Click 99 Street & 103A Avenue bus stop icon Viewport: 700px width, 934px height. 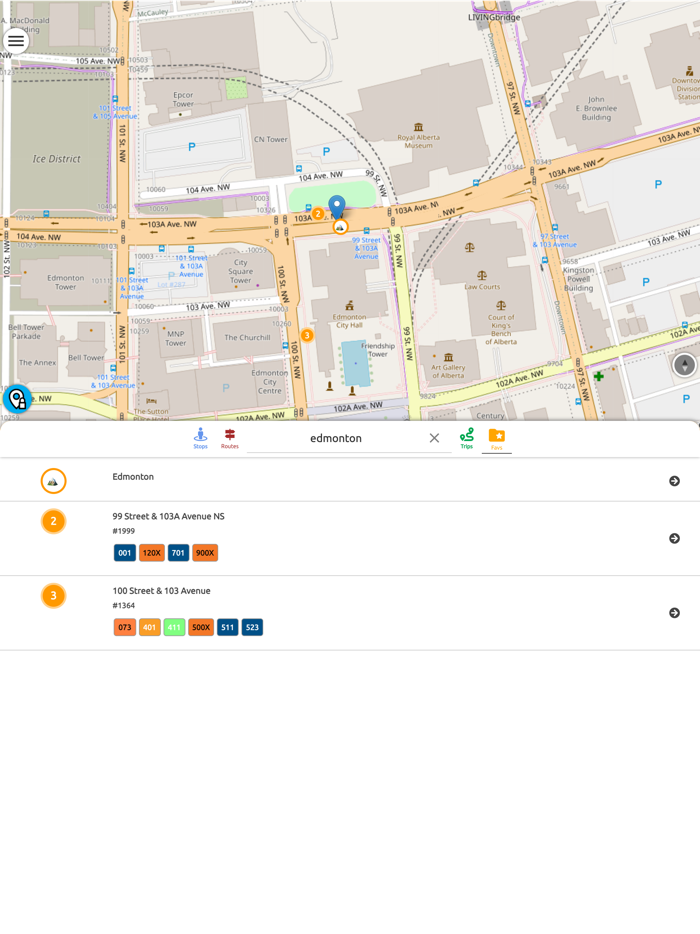366,231
